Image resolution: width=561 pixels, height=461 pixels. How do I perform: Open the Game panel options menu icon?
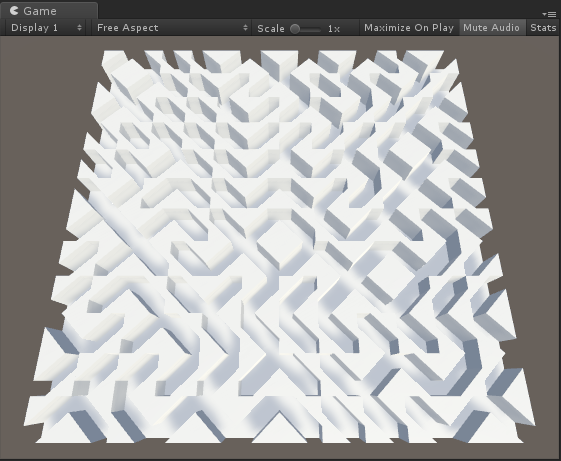pos(549,14)
